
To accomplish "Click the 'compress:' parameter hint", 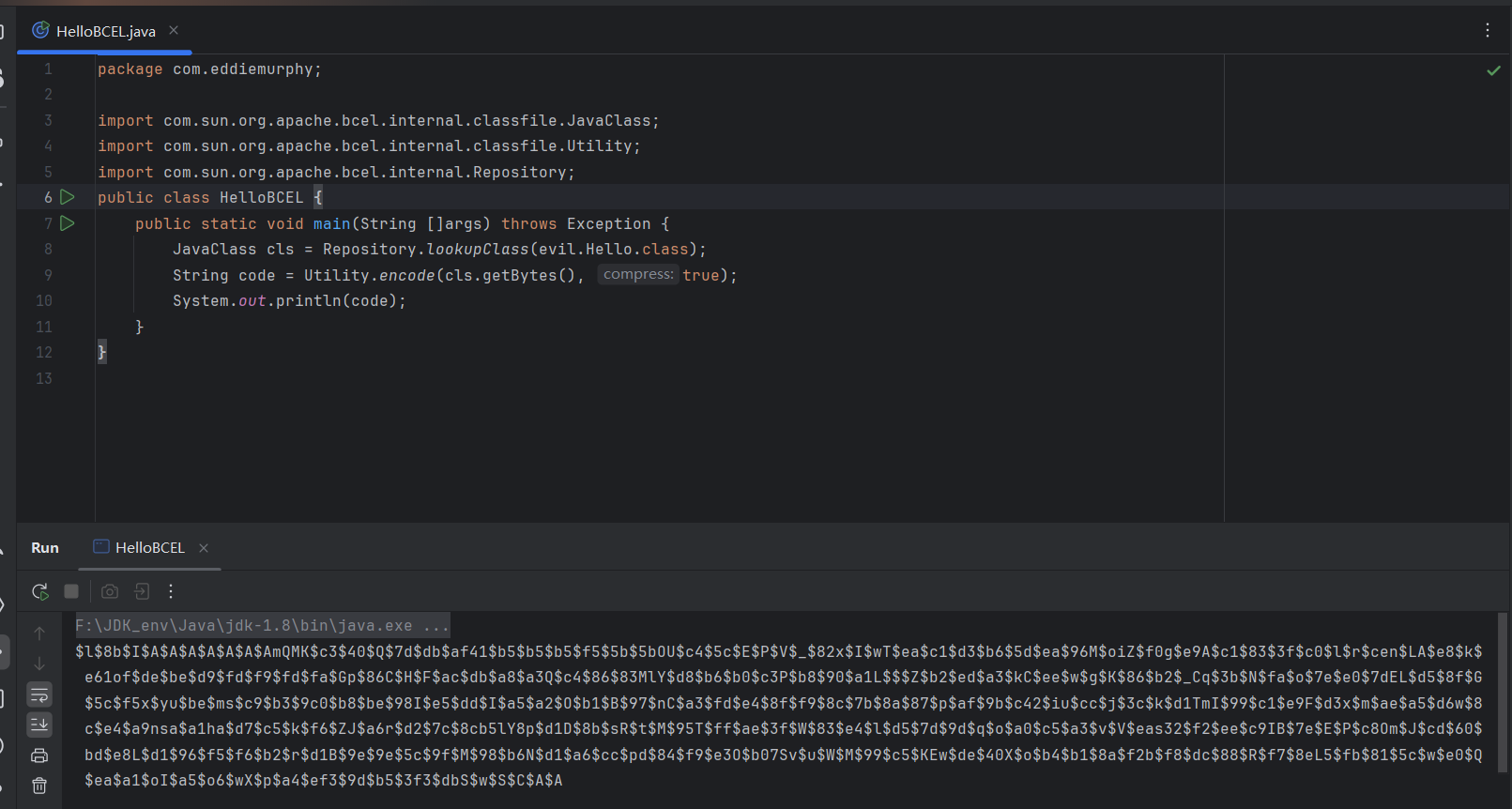I will [x=638, y=274].
